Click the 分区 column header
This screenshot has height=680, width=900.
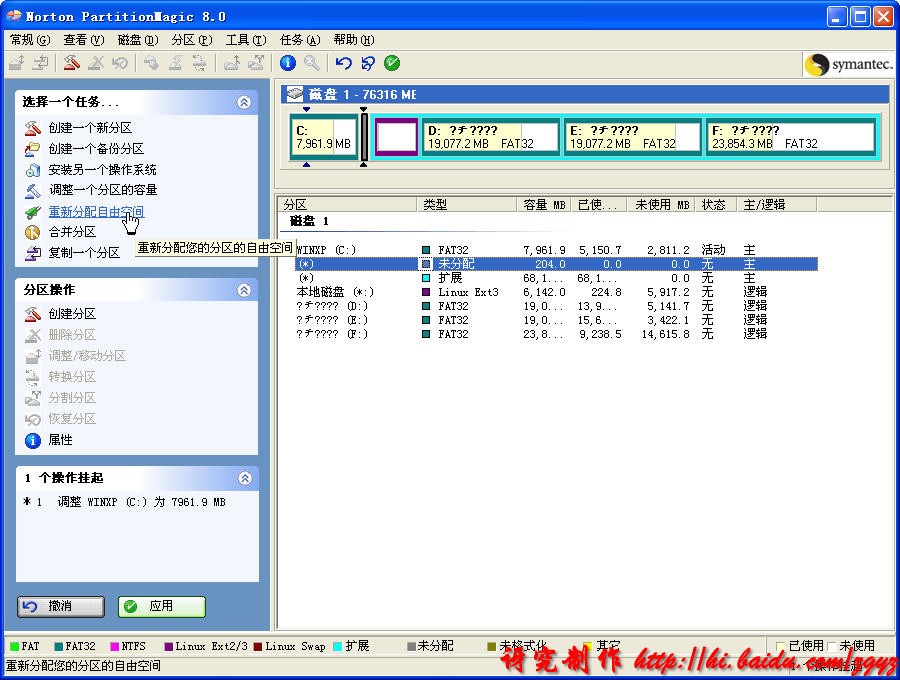pos(348,204)
